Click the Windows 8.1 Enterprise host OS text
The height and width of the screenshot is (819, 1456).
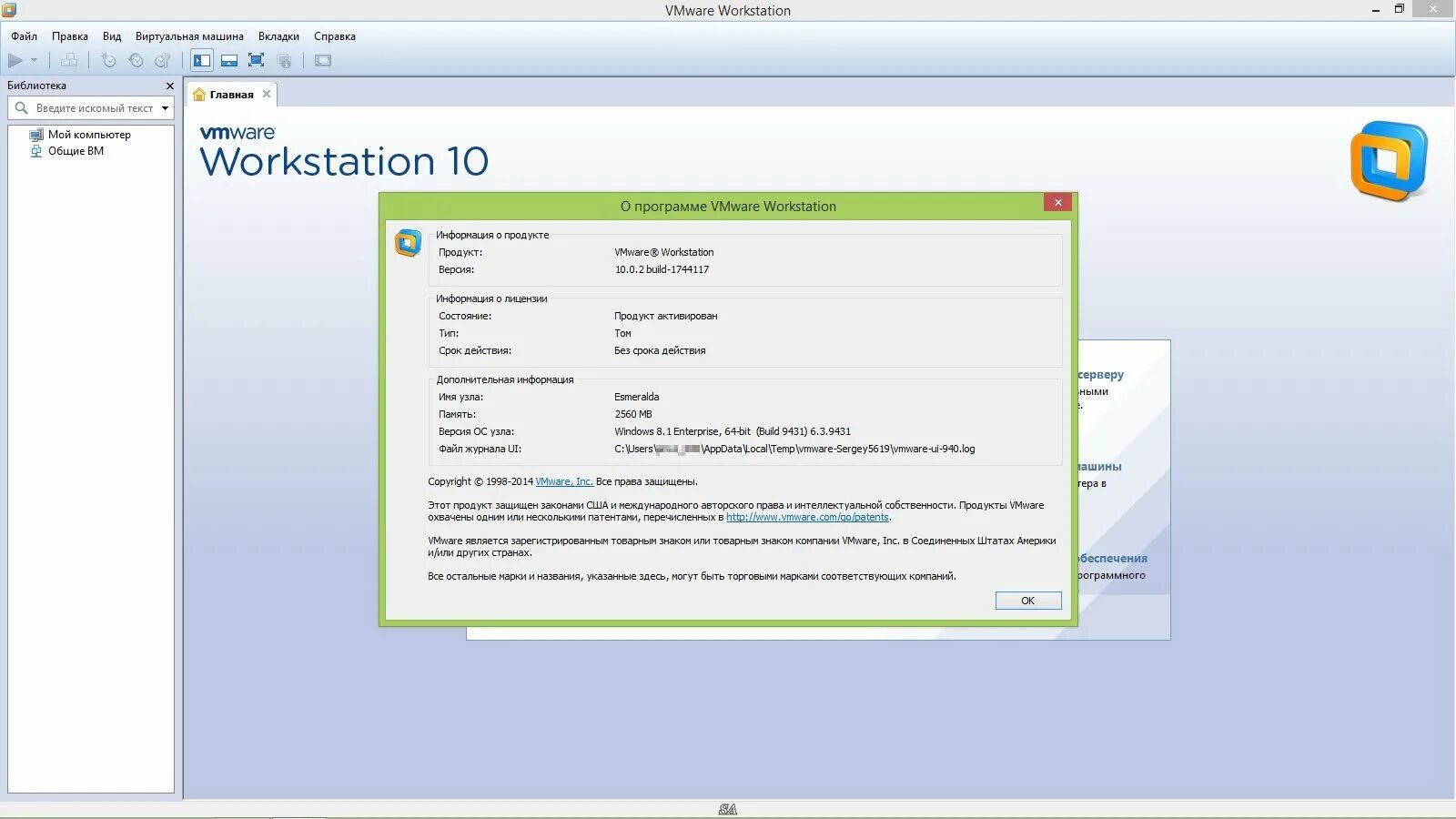[733, 431]
